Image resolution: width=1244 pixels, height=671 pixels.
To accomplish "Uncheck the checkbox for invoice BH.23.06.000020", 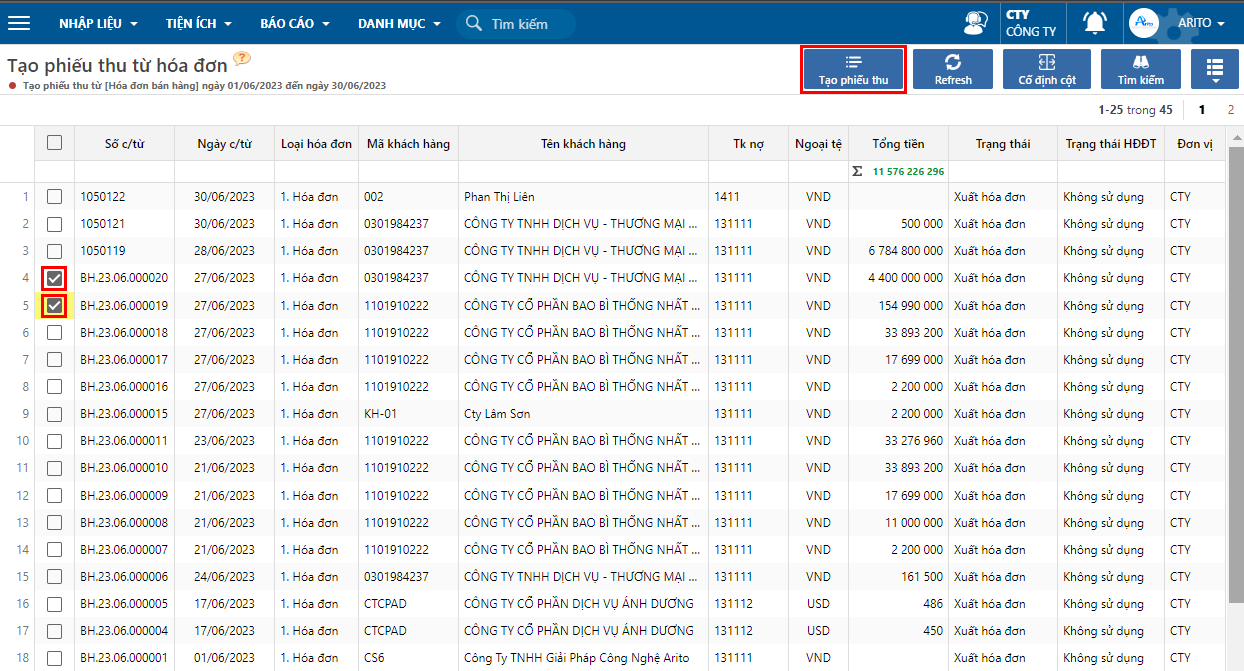I will click(x=54, y=278).
